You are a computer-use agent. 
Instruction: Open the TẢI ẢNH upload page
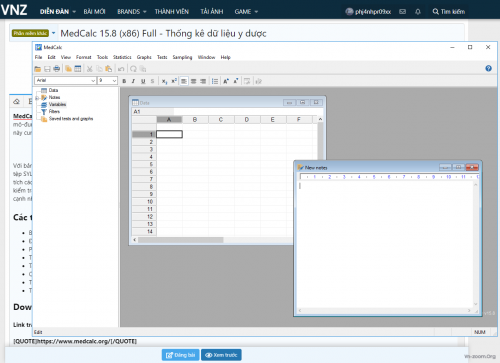tap(212, 12)
